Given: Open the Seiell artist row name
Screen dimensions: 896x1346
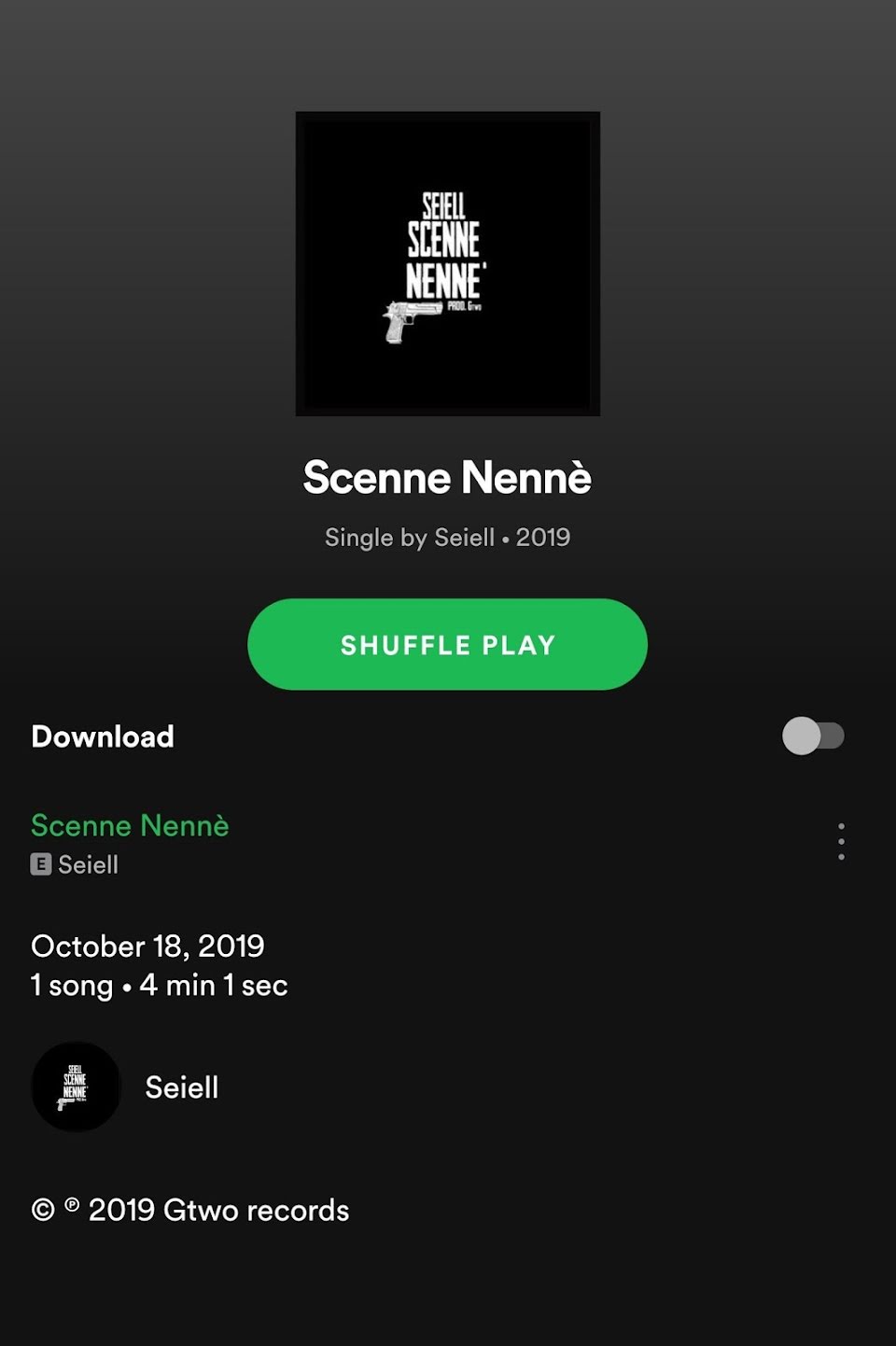Looking at the screenshot, I should pyautogui.click(x=182, y=1087).
